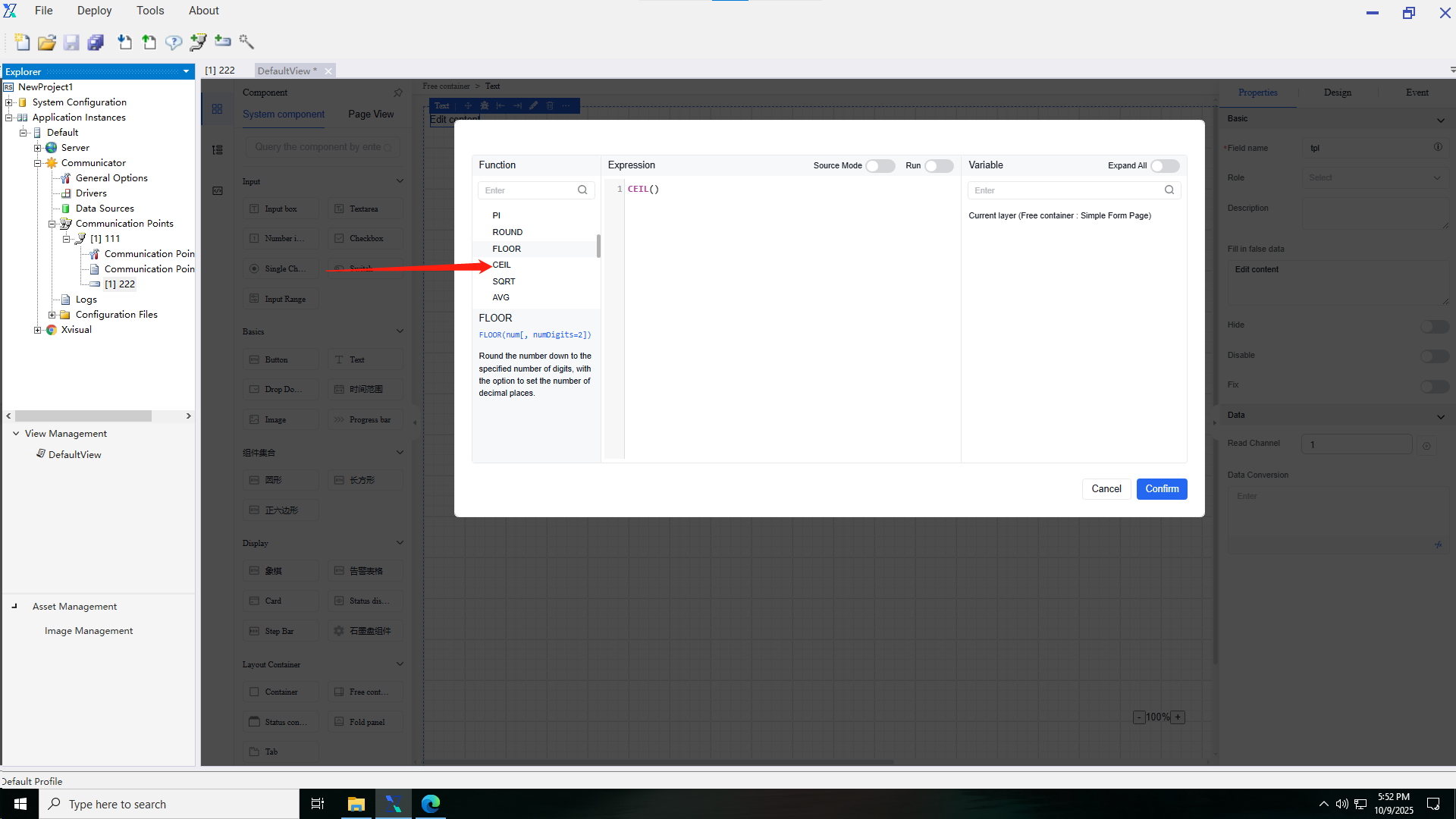Click the Confirm button
The width and height of the screenshot is (1456, 819).
point(1161,489)
